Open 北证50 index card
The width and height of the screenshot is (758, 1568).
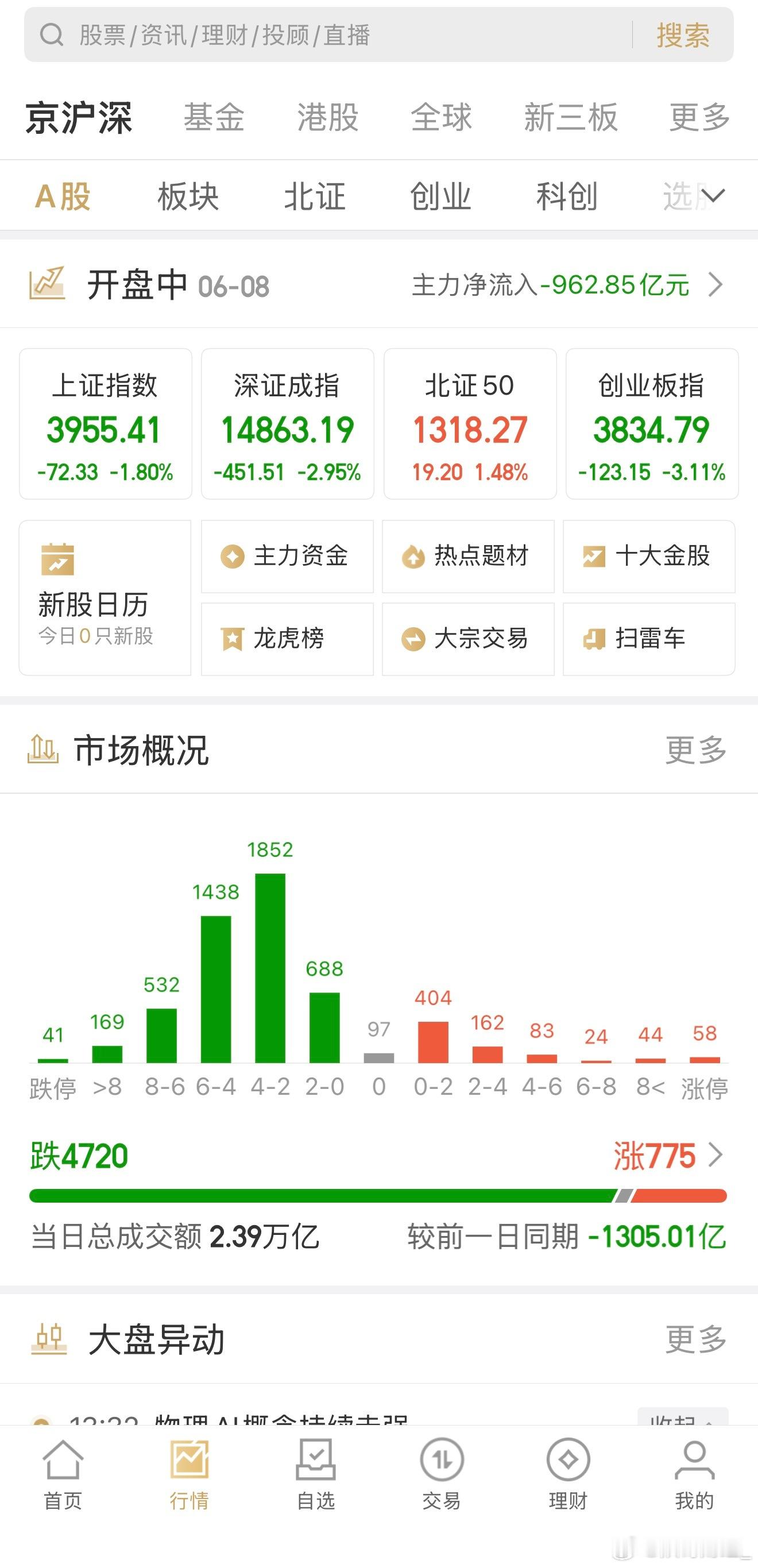coord(470,424)
